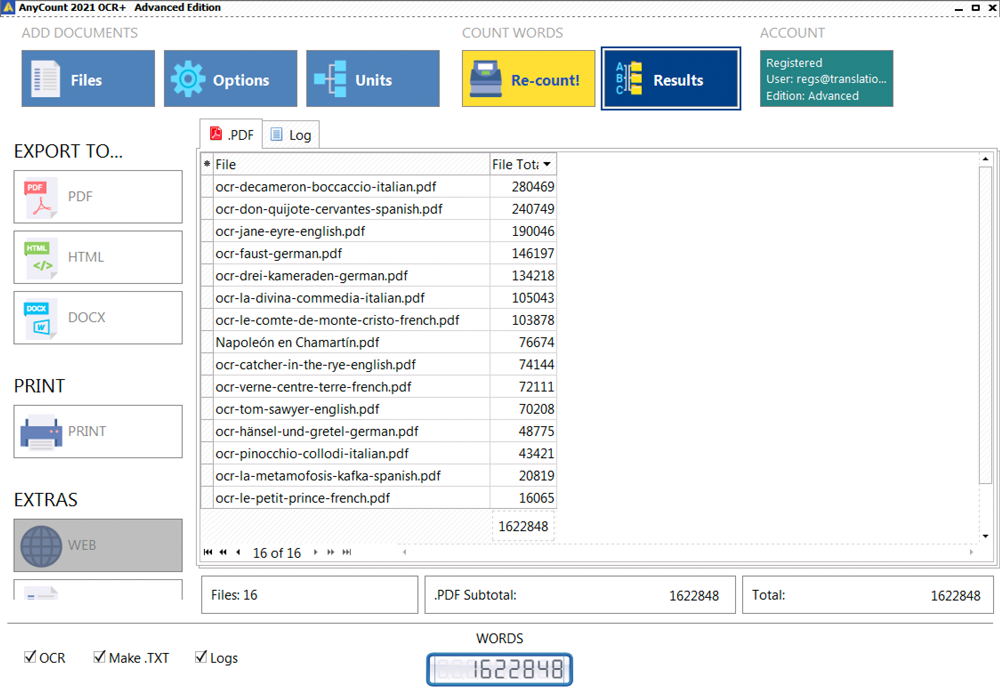The height and width of the screenshot is (699, 1000).
Task: Click the horizontal scrollbar right arrow
Action: click(x=971, y=552)
